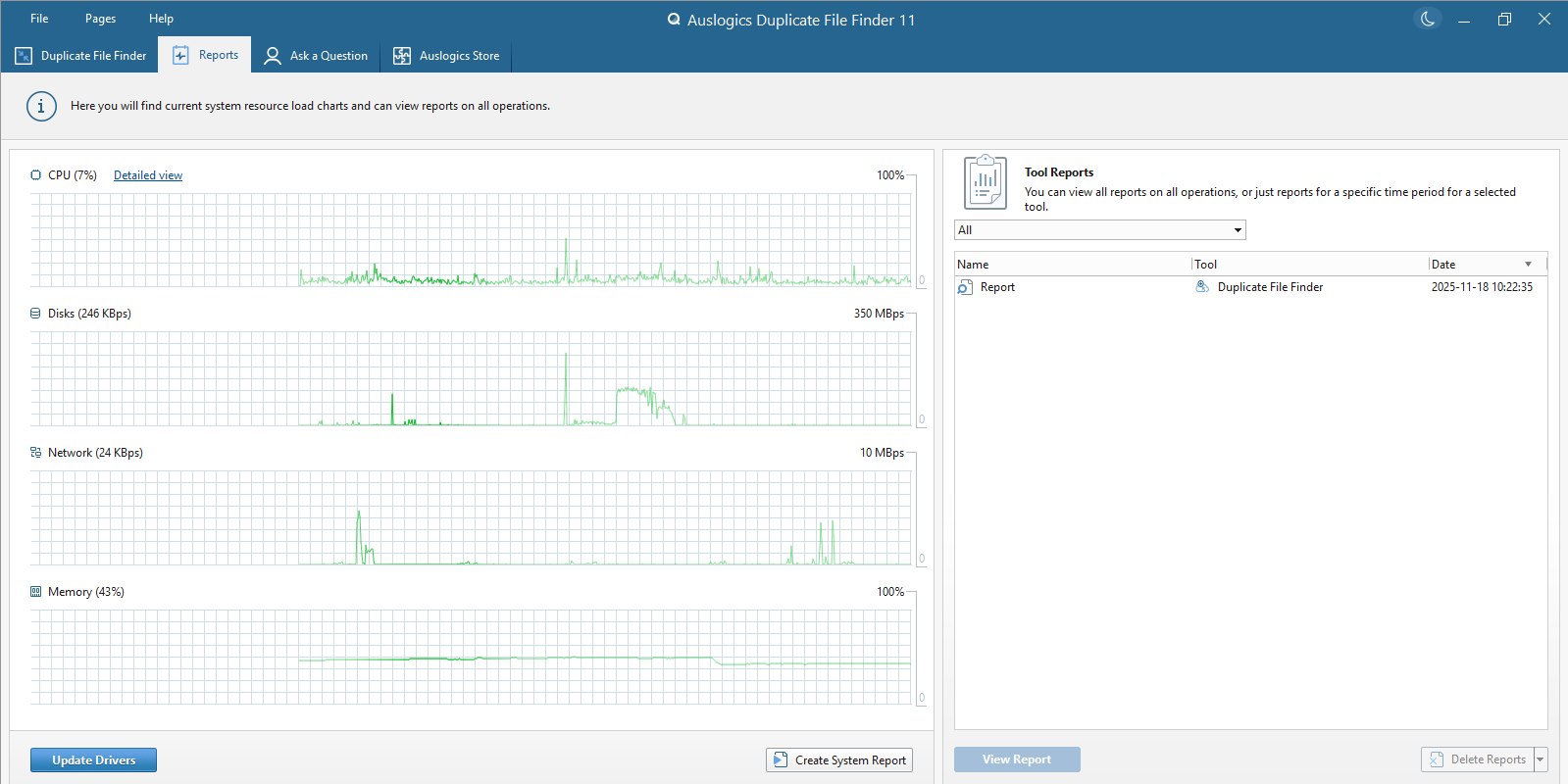Open the All reports filter dropdown

coord(1099,230)
